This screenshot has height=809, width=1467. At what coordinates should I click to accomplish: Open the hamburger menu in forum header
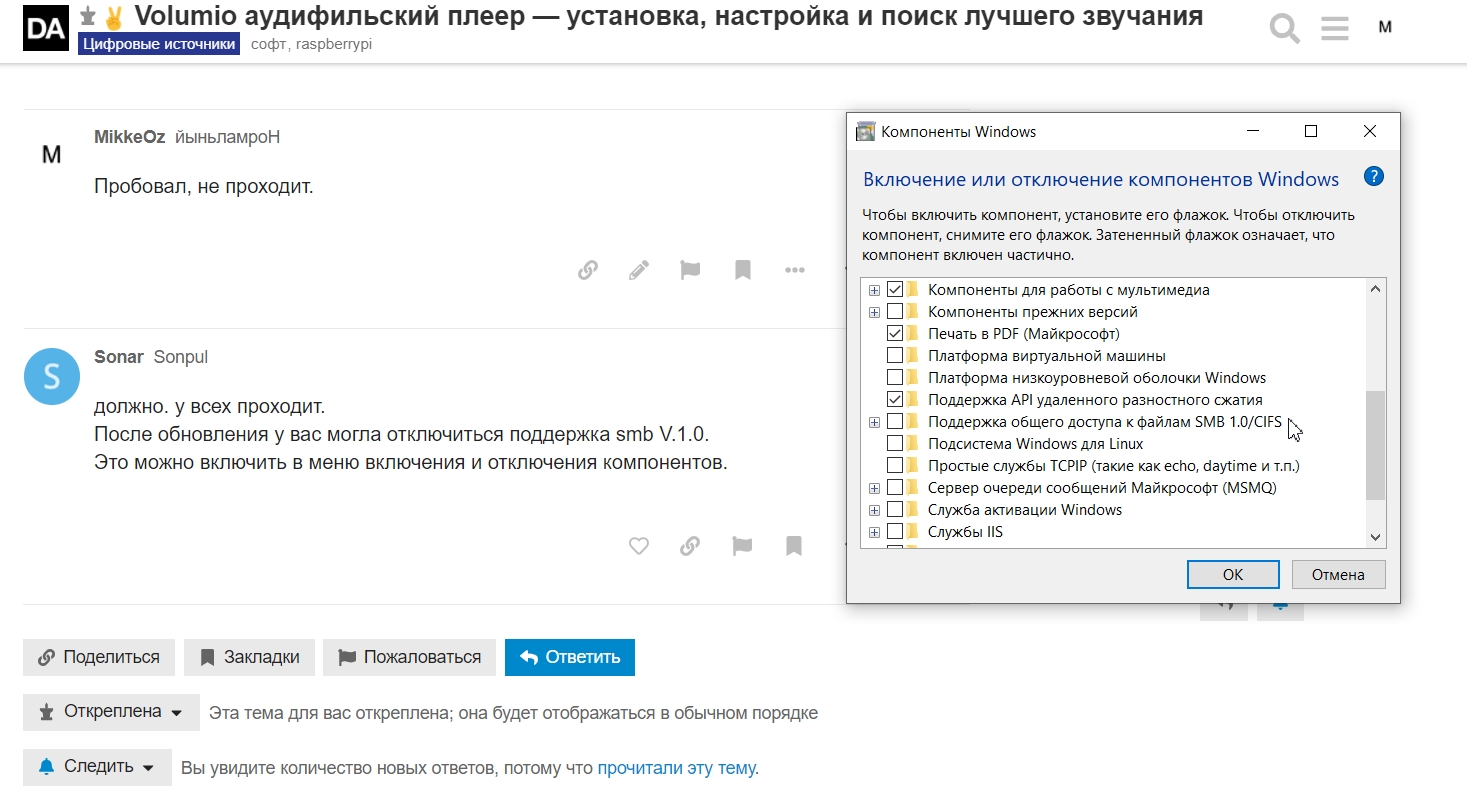pos(1335,28)
